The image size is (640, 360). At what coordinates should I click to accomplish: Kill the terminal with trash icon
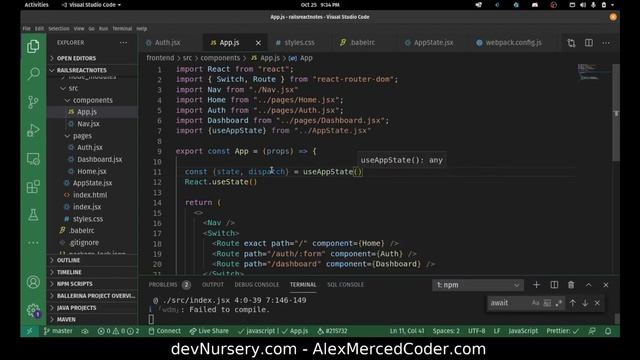pyautogui.click(x=571, y=285)
